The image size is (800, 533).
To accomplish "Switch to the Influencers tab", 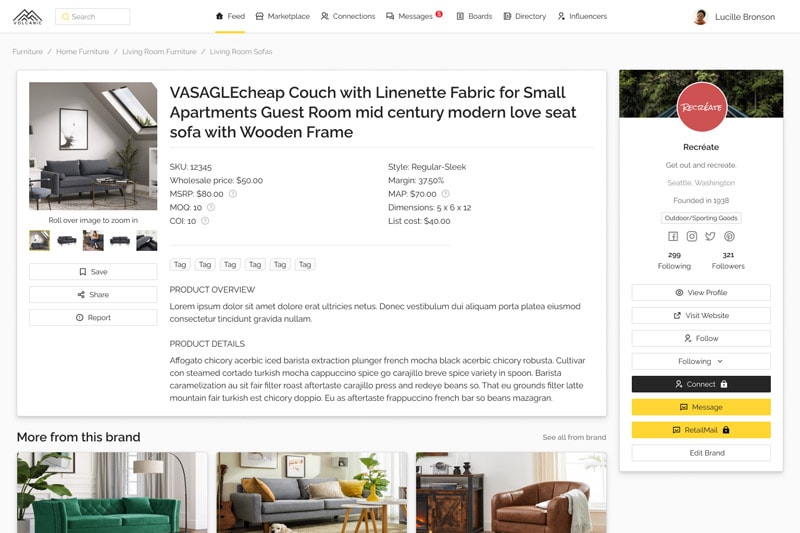I will (582, 16).
